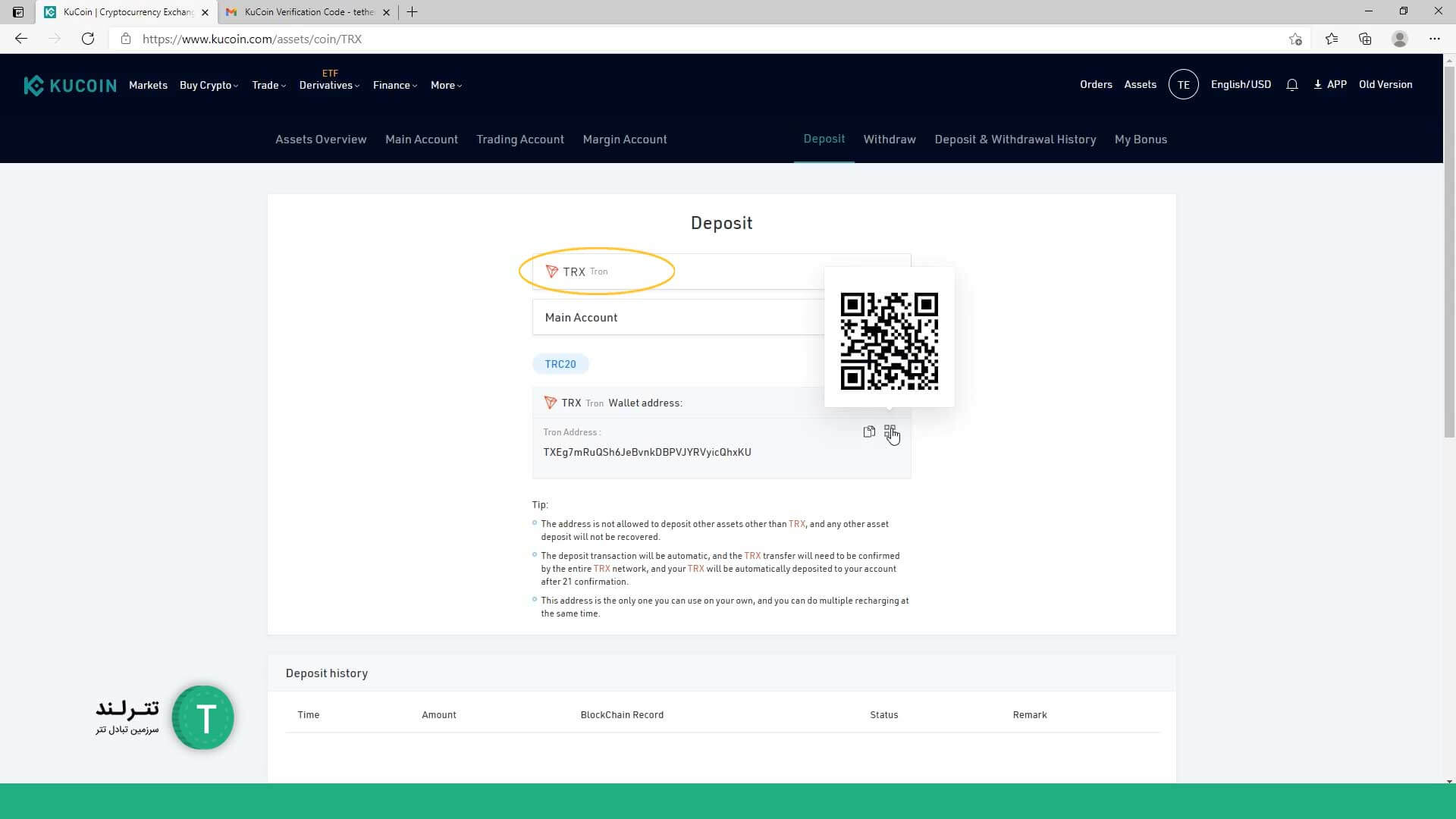Expand Finance menu
This screenshot has width=1456, height=819.
(x=395, y=85)
